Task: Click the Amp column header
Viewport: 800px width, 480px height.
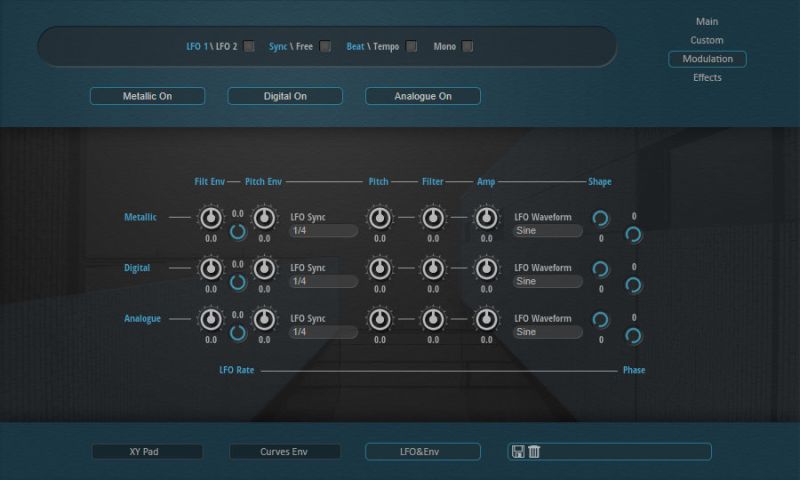Action: click(486, 182)
